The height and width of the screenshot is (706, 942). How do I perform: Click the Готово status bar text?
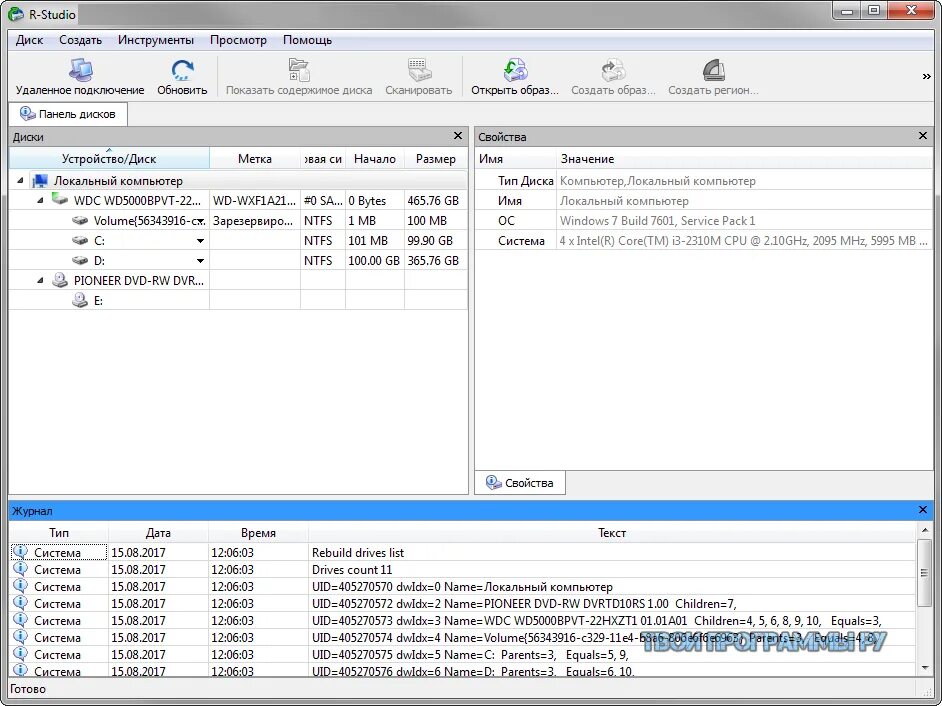tap(28, 689)
